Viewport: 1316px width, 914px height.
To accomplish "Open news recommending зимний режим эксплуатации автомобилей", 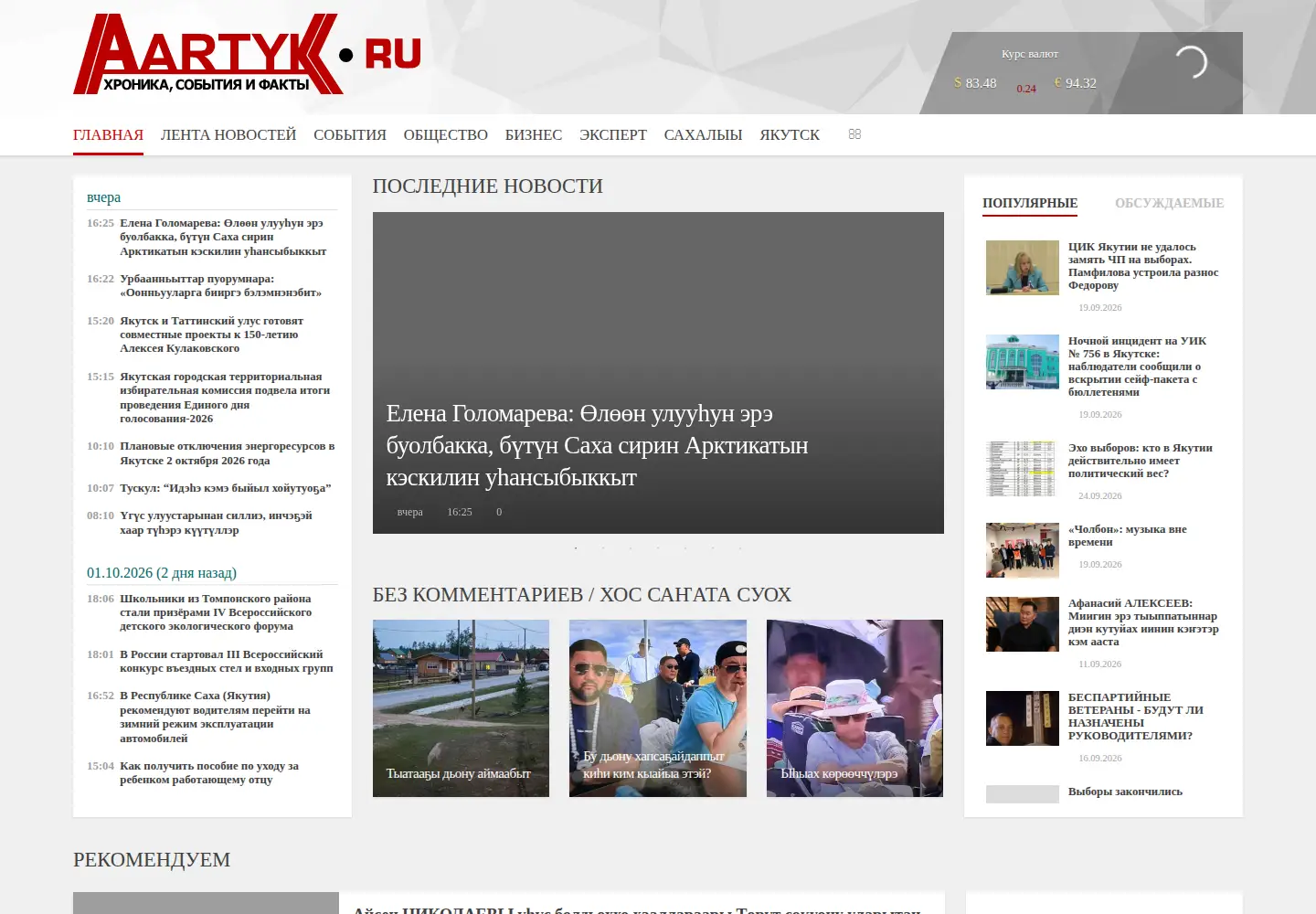I will click(x=215, y=717).
